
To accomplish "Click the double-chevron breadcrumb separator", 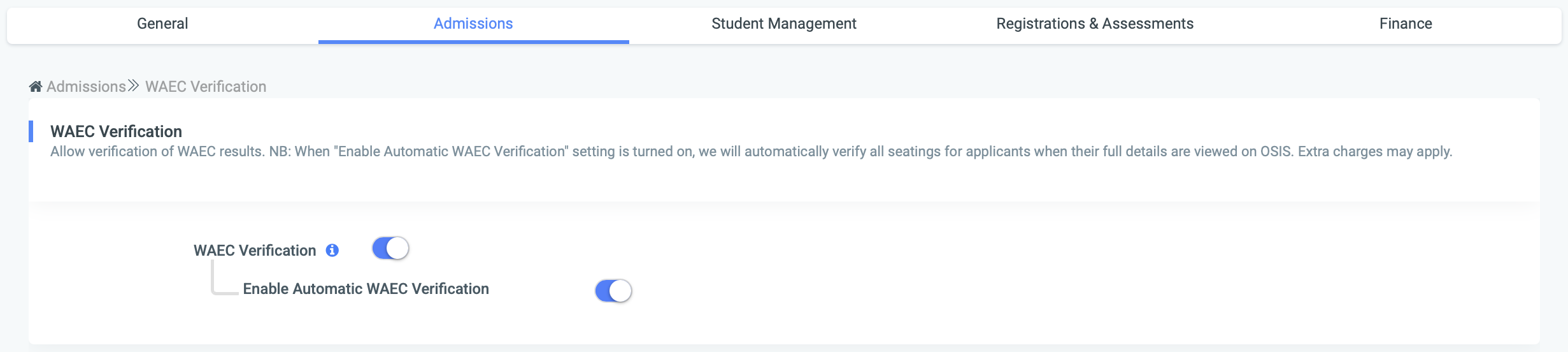I will [x=133, y=85].
